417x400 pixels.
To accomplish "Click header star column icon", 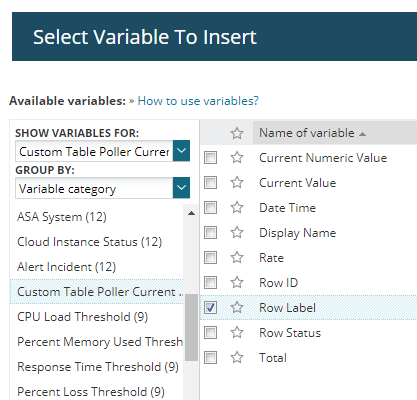I will 237,133.
